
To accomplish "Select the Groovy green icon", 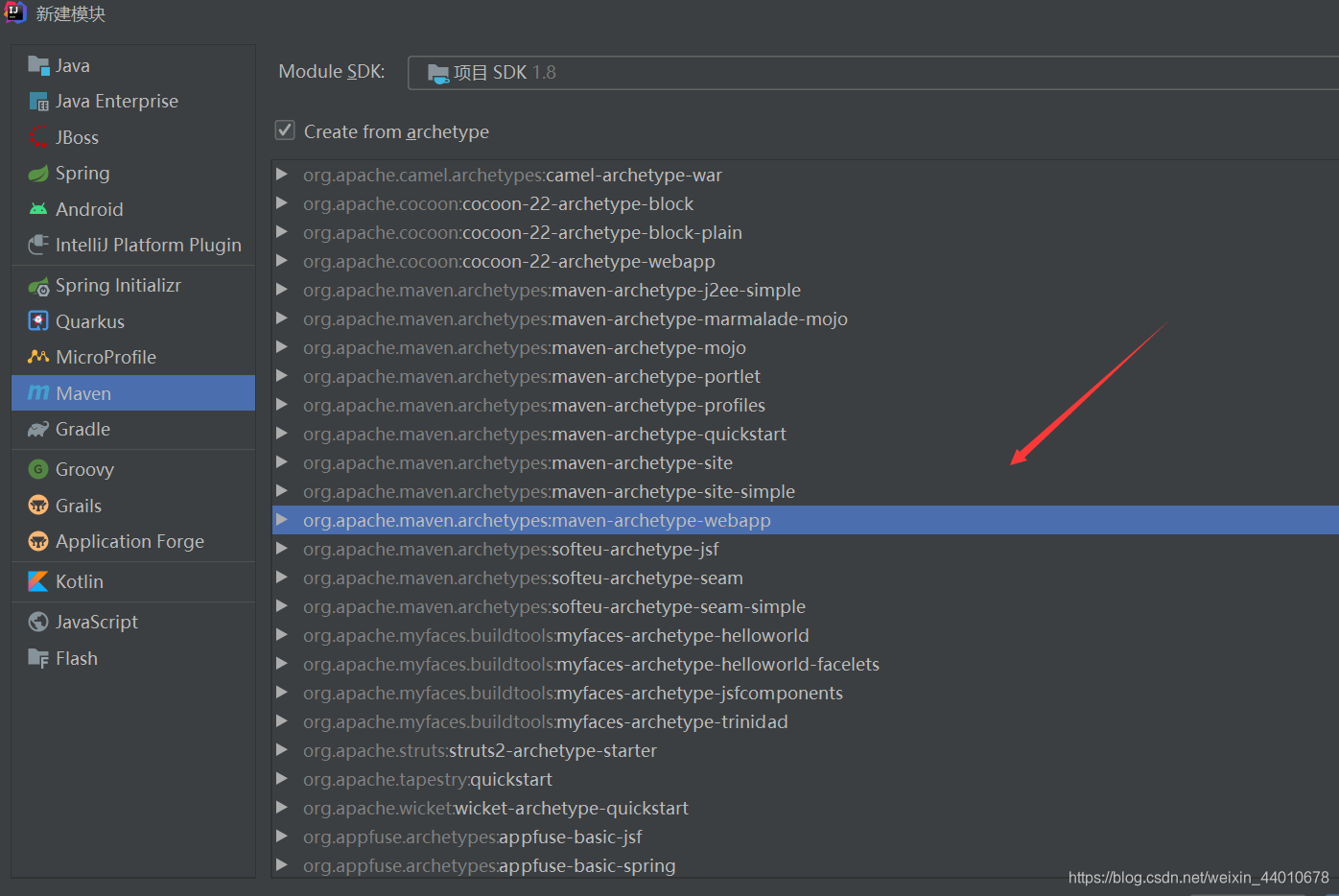I will 38,469.
